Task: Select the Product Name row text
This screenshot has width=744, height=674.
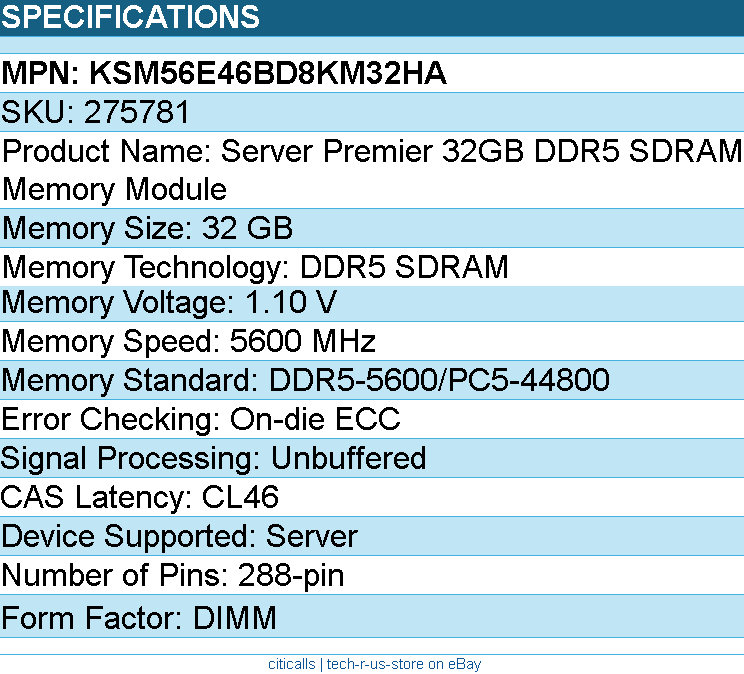Action: click(x=372, y=151)
